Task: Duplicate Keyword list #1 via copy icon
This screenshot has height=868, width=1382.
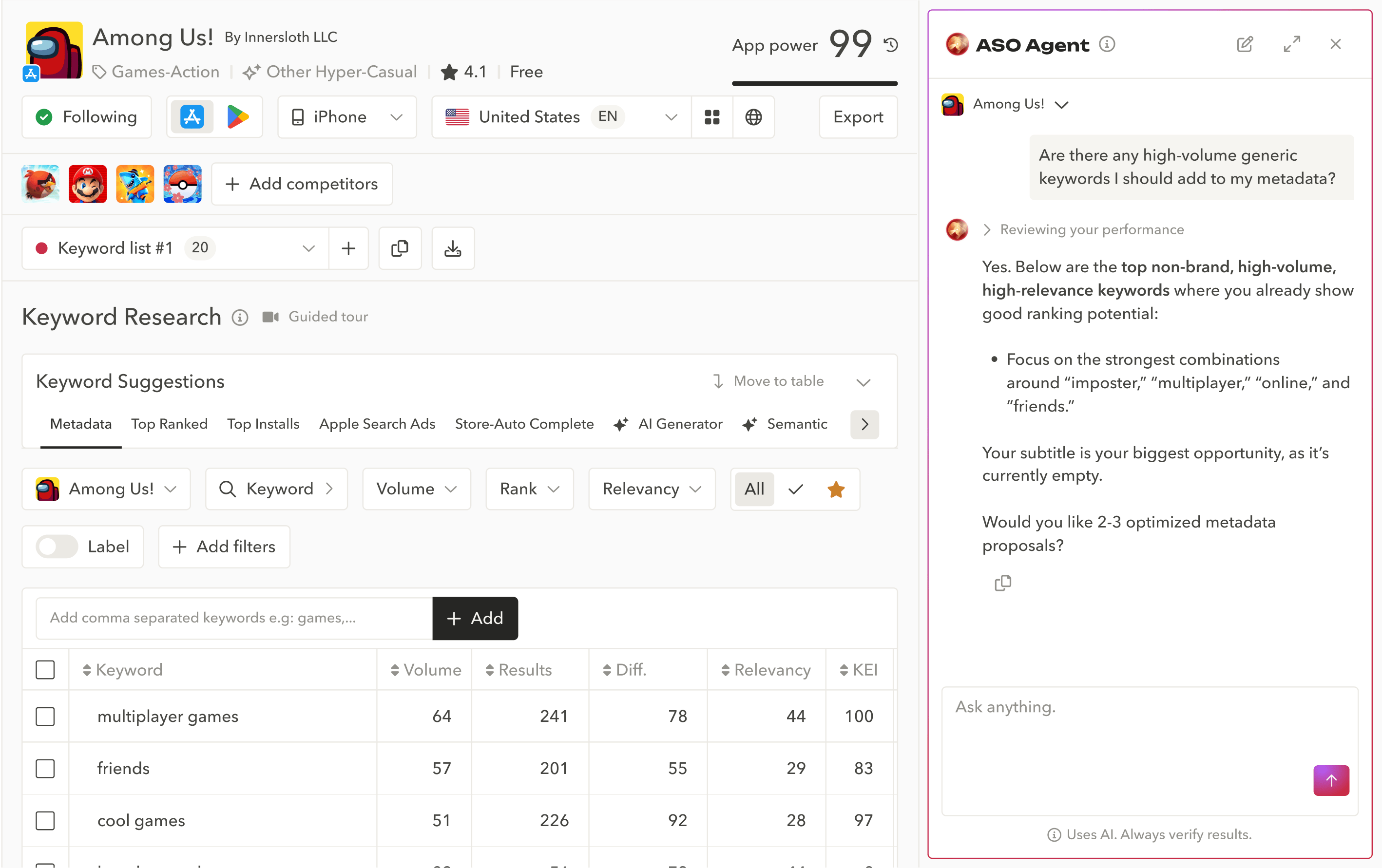Action: 400,248
